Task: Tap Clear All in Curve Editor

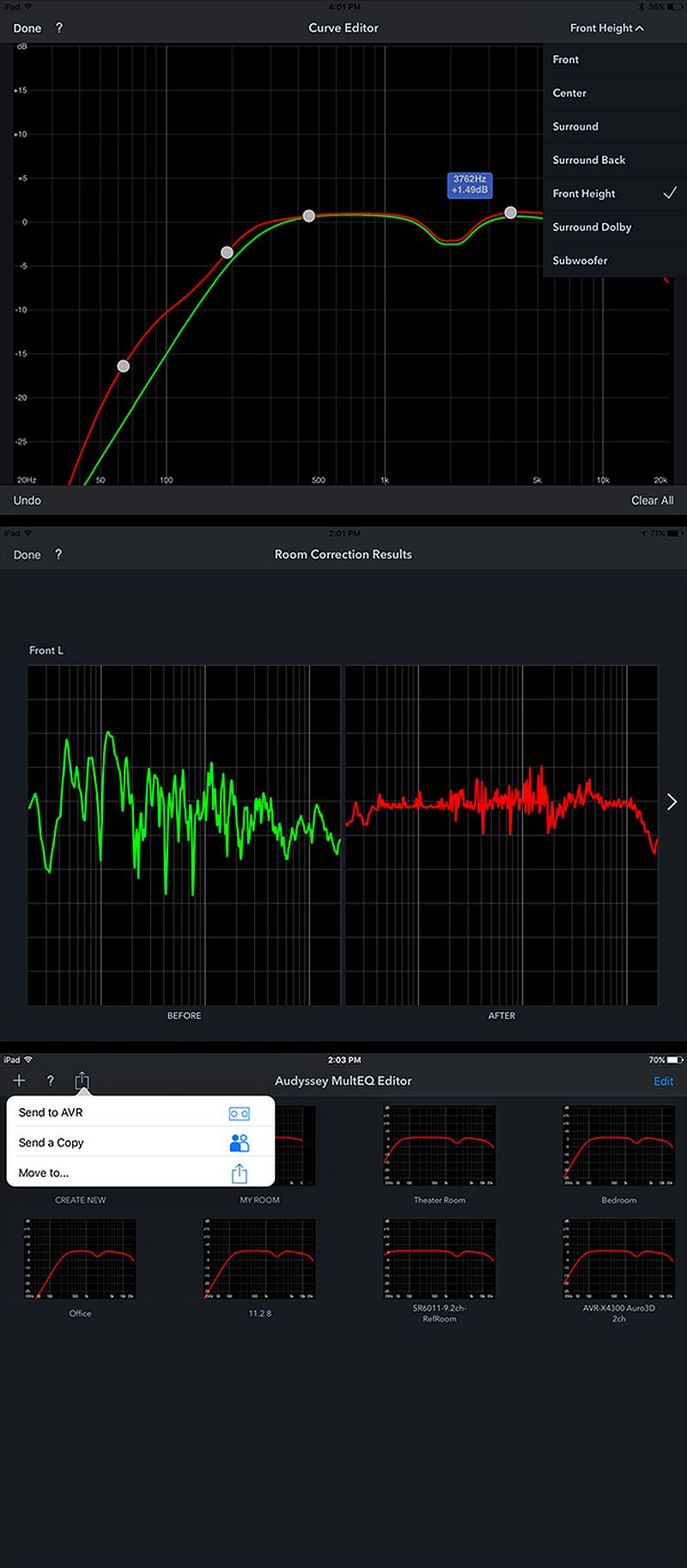Action: [x=653, y=500]
